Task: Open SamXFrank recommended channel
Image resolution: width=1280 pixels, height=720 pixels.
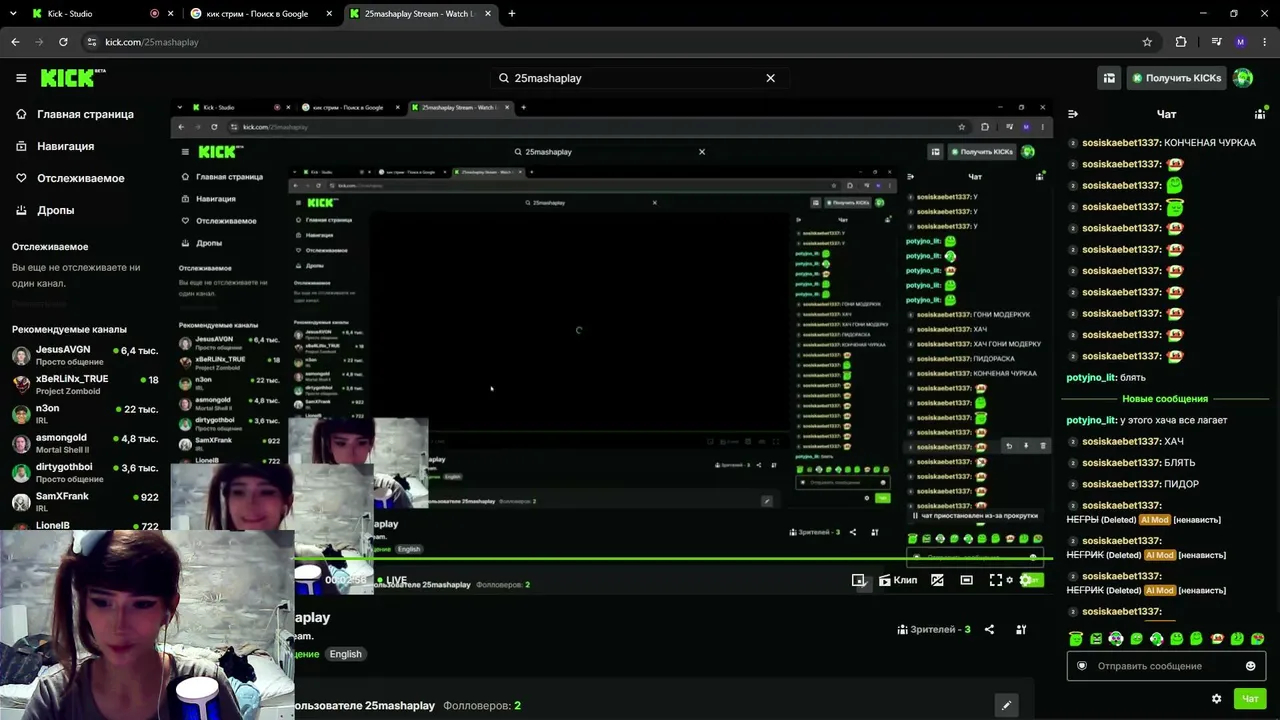Action: (x=85, y=501)
